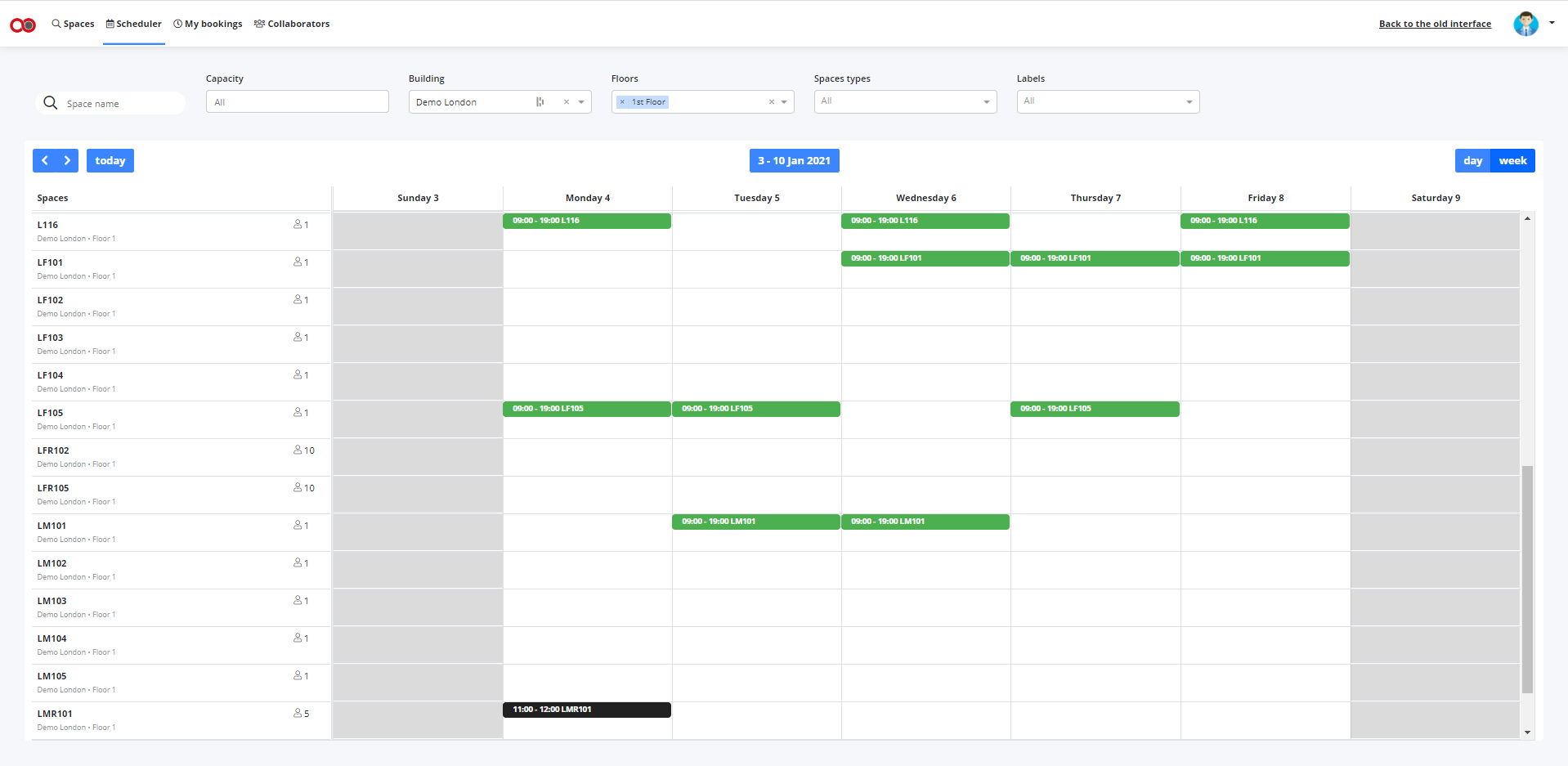Open the Spaces types dropdown
This screenshot has width=1568, height=766.
(x=905, y=101)
